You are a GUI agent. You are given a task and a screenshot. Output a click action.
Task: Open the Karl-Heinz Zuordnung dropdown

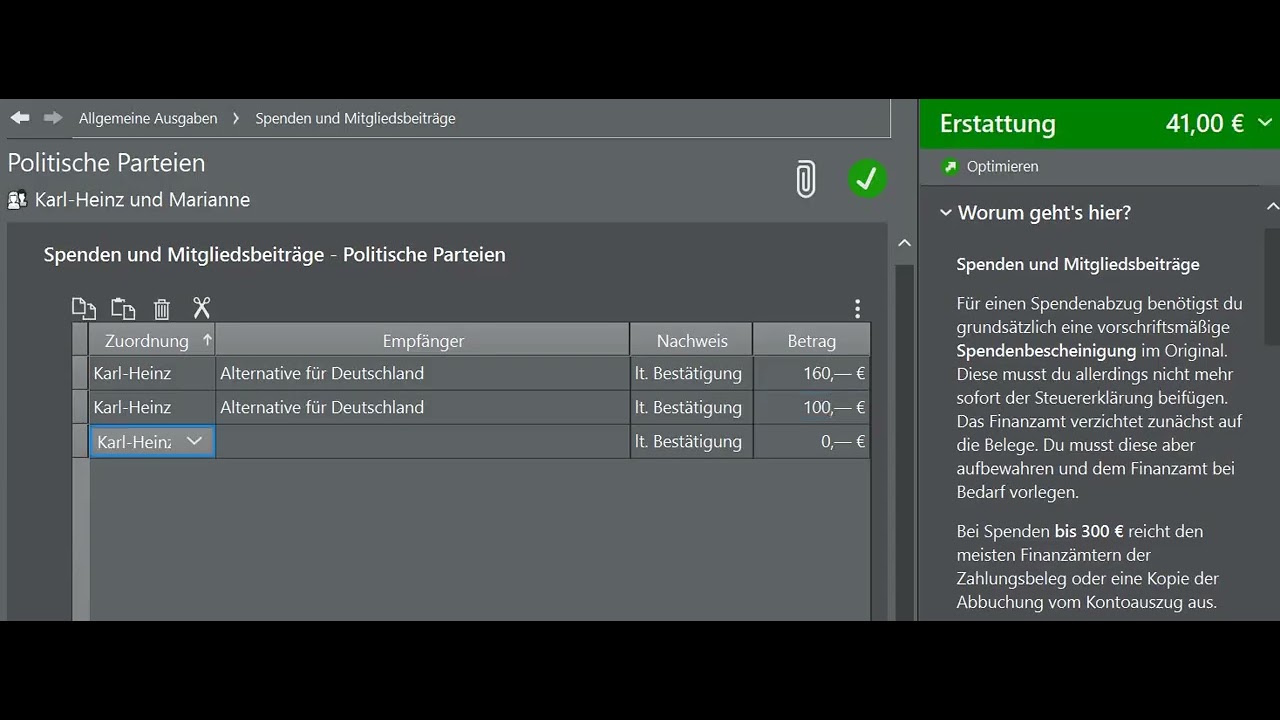195,441
